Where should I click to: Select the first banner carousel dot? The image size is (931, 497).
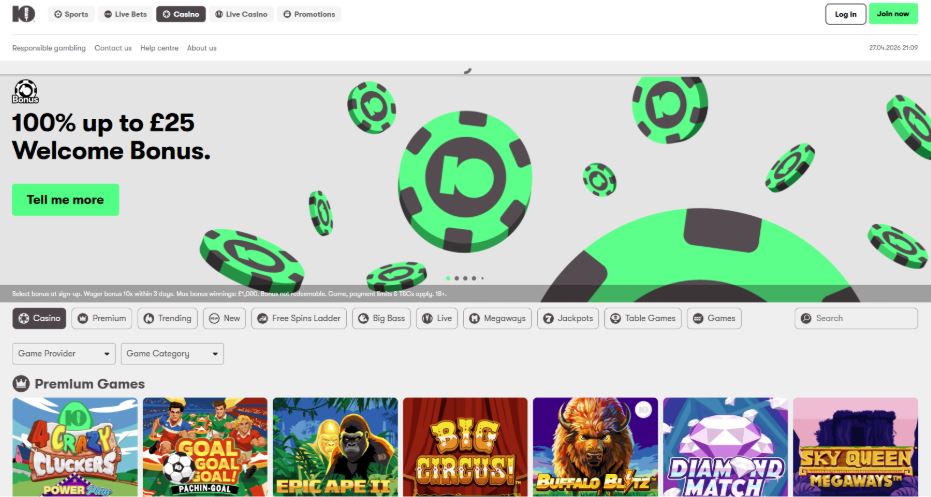click(448, 278)
